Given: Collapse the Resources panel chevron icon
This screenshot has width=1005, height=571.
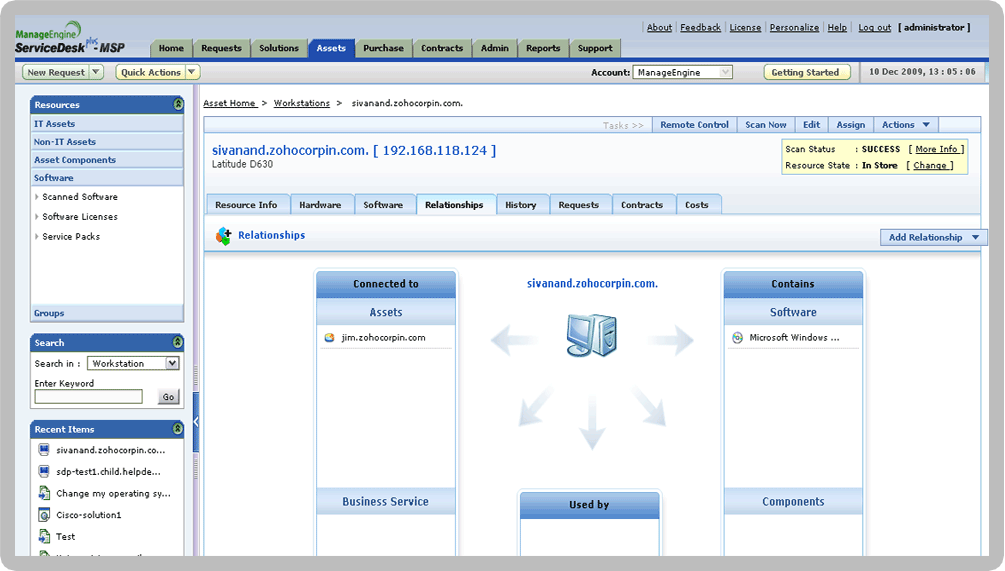Looking at the screenshot, I should [178, 104].
